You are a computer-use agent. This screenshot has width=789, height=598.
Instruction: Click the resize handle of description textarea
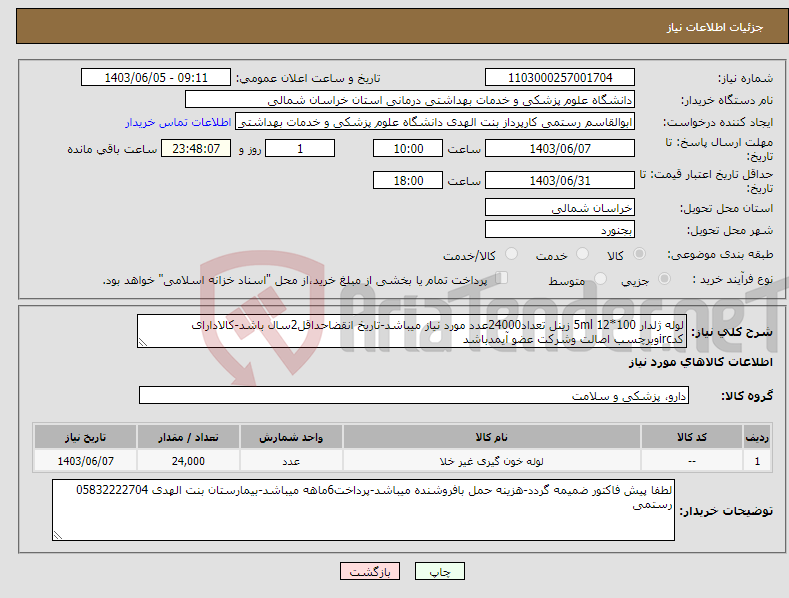click(143, 342)
